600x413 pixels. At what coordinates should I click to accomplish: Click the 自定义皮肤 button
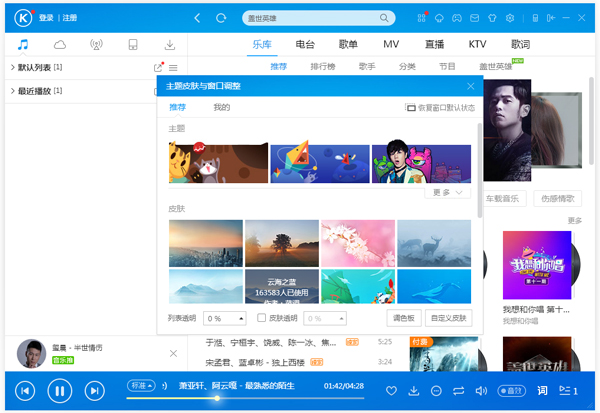[447, 318]
